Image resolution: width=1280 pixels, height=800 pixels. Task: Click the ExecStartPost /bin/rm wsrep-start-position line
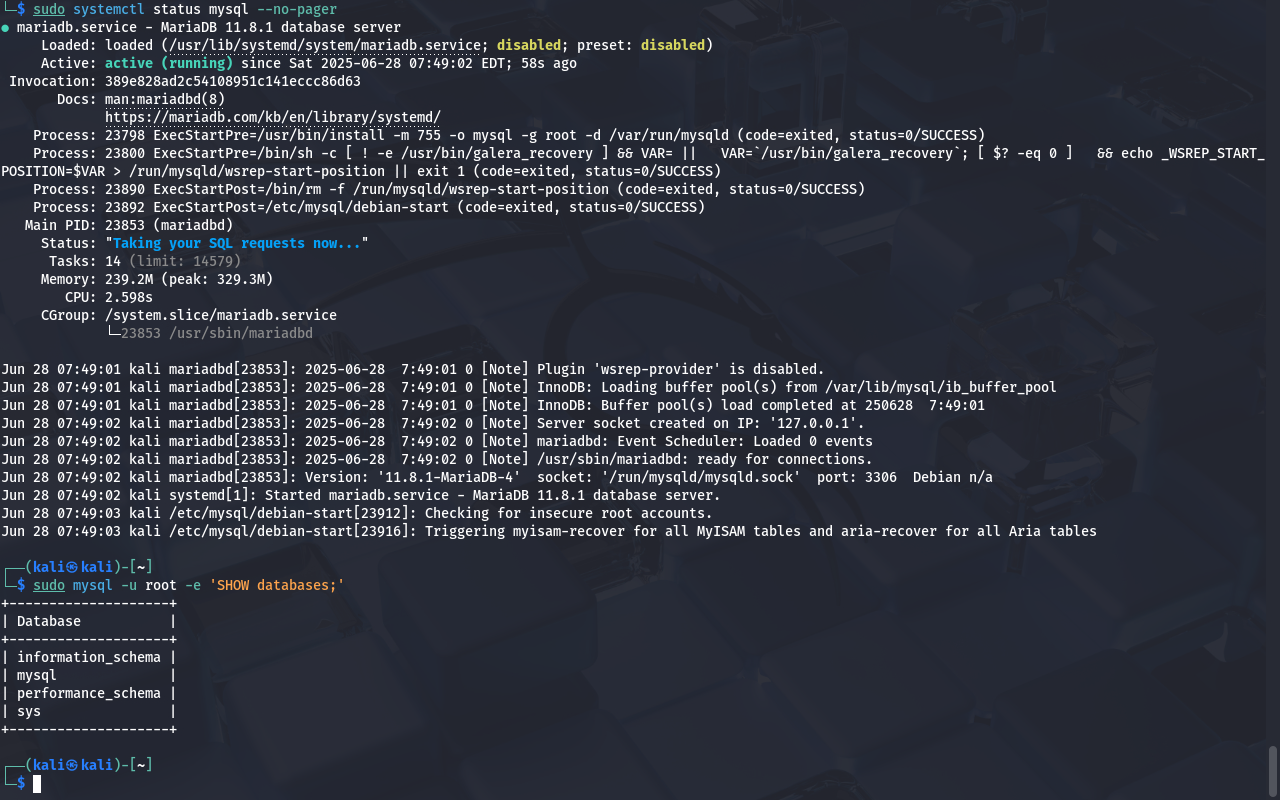[449, 189]
